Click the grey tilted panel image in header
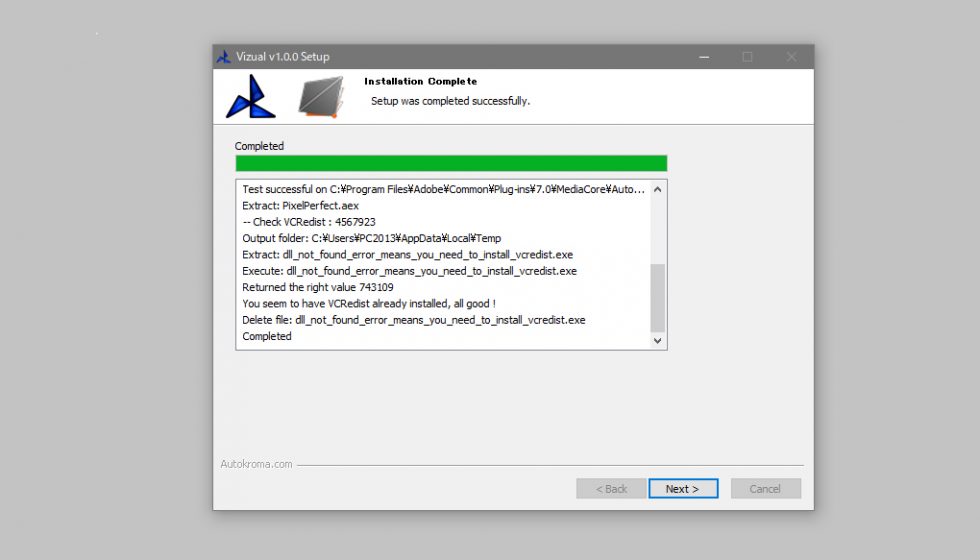 click(321, 97)
